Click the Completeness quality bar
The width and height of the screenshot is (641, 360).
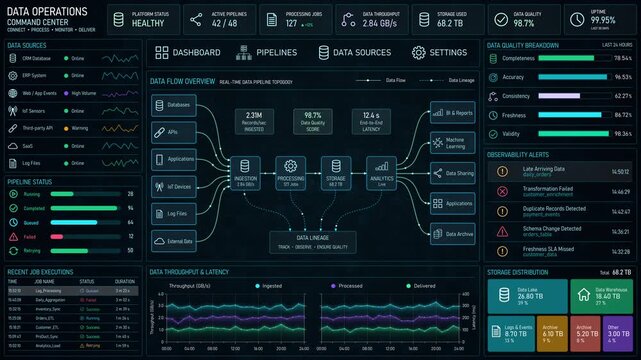pos(574,58)
